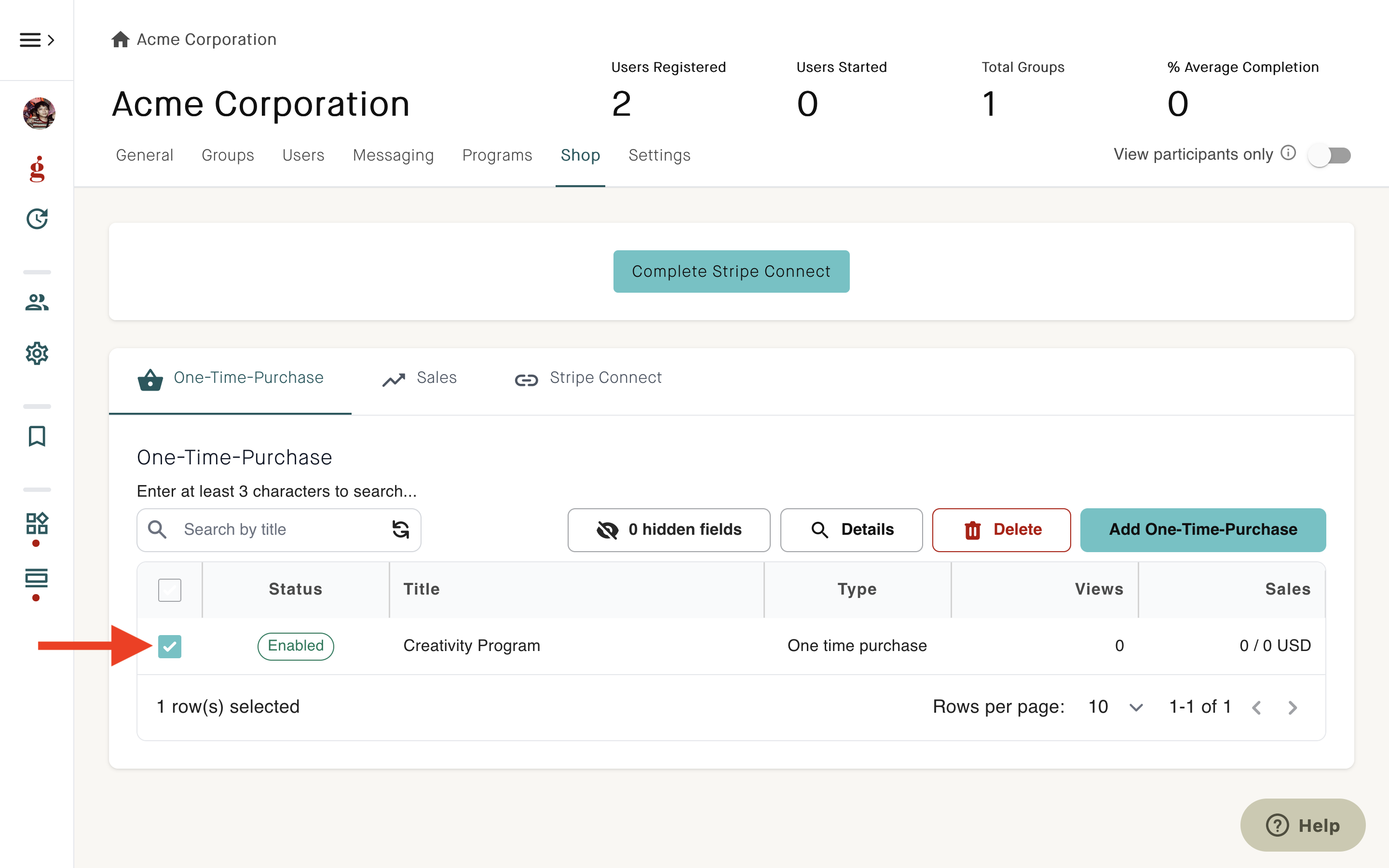Open the Sales sub-tab
The width and height of the screenshot is (1389, 868).
coord(420,379)
